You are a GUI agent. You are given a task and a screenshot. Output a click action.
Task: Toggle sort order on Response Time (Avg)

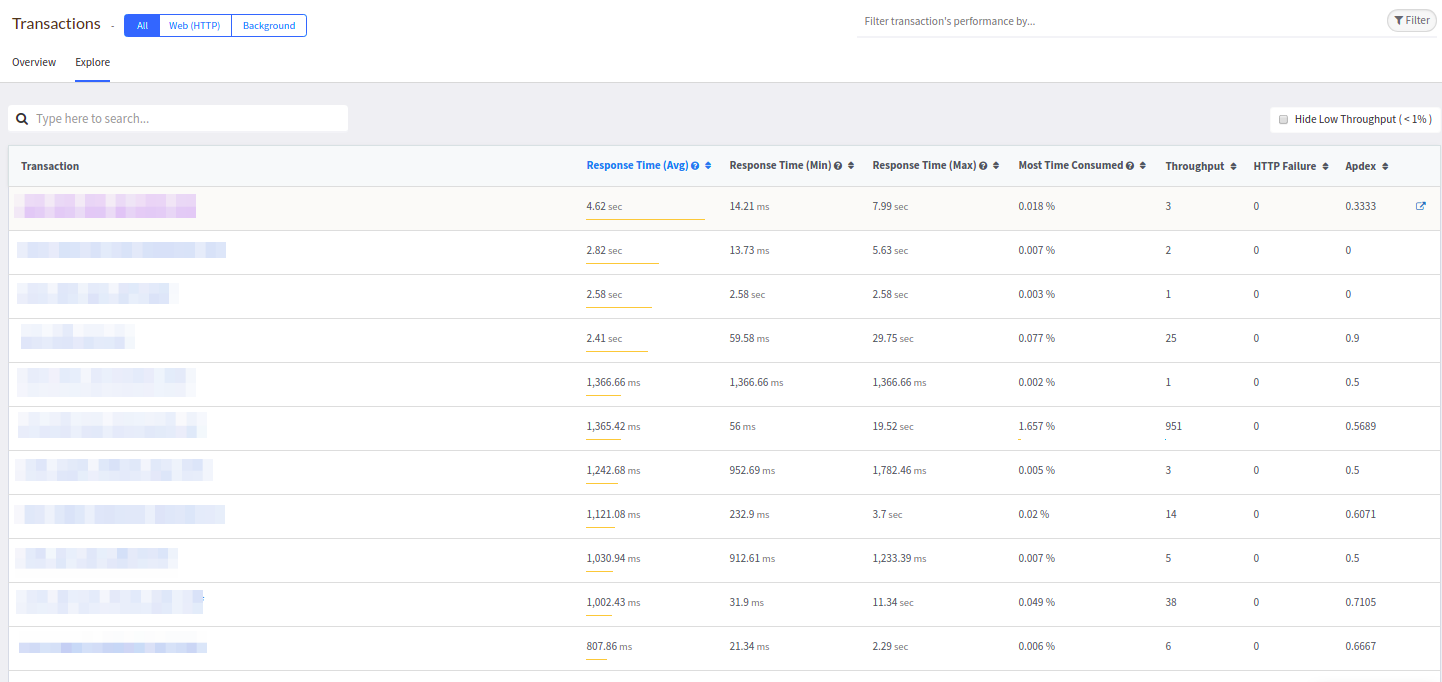708,166
